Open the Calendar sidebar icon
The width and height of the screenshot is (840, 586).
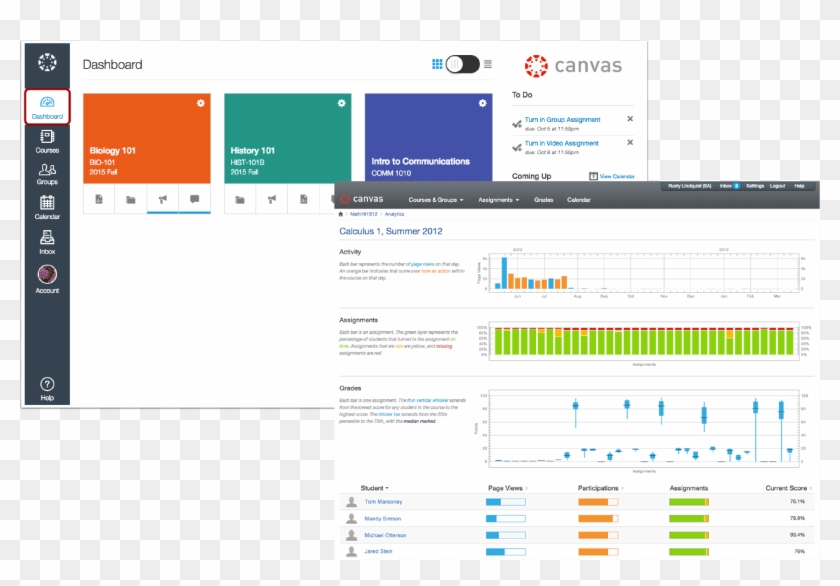(47, 208)
